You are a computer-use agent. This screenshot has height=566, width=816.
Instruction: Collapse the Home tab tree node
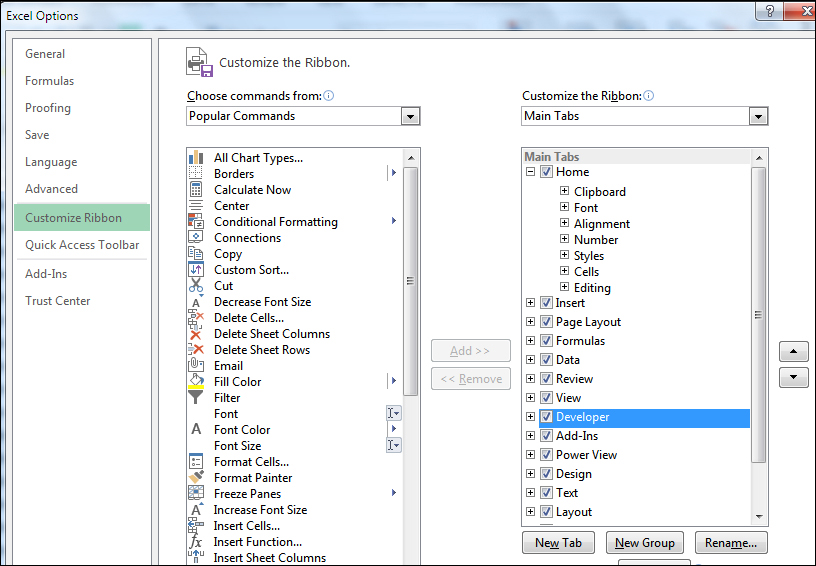531,172
